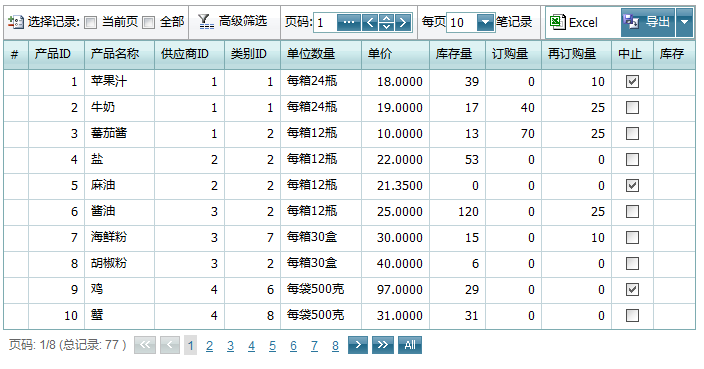704x369 pixels.
Task: Click the price cell 97.0000
Action: [396, 290]
